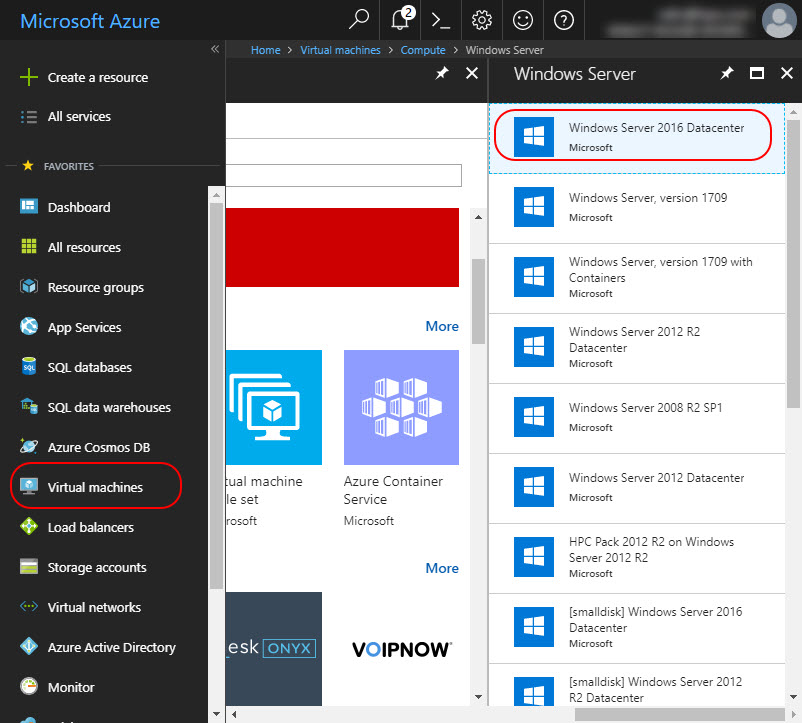Screen dimensions: 802x723
Task: Click Create a resource
Action: tap(98, 77)
